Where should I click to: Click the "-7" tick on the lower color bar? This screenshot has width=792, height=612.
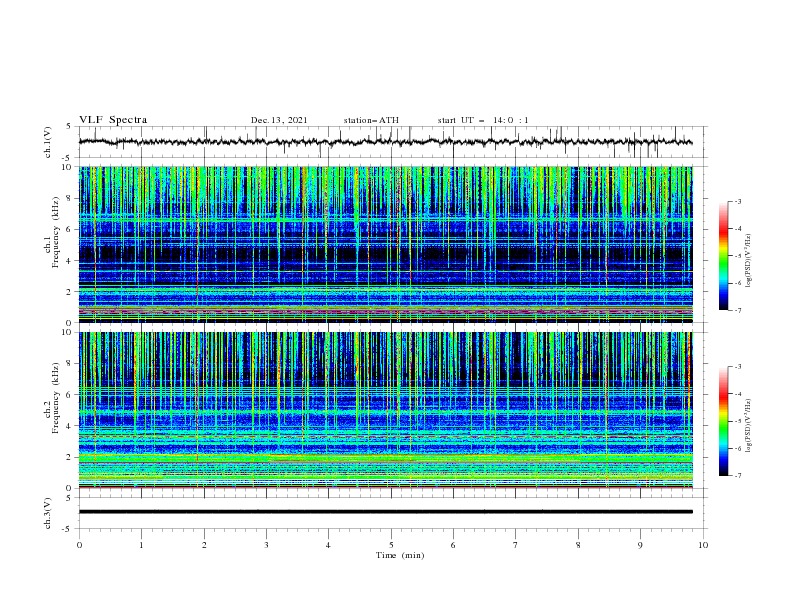(738, 476)
